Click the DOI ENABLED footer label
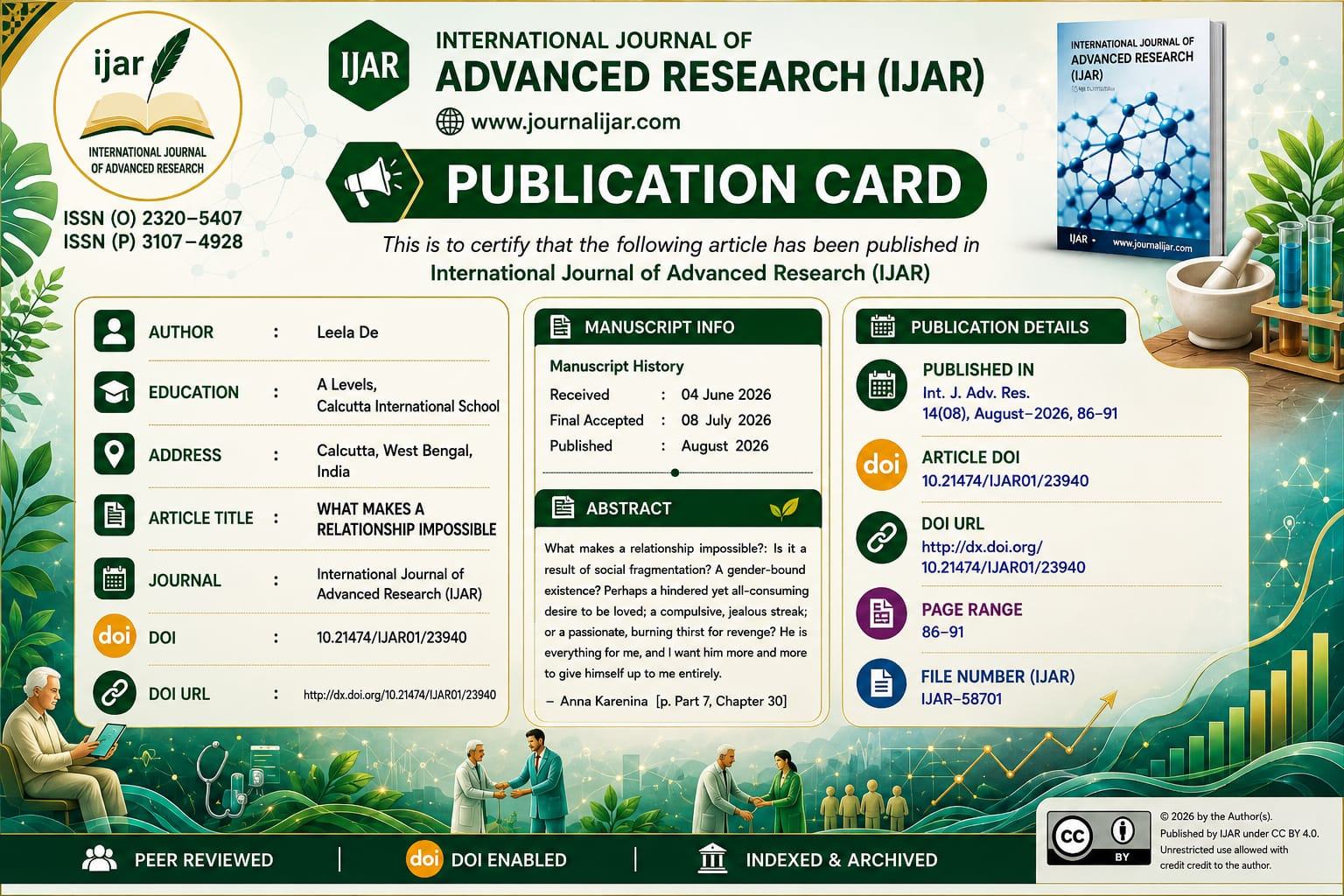 [x=509, y=860]
